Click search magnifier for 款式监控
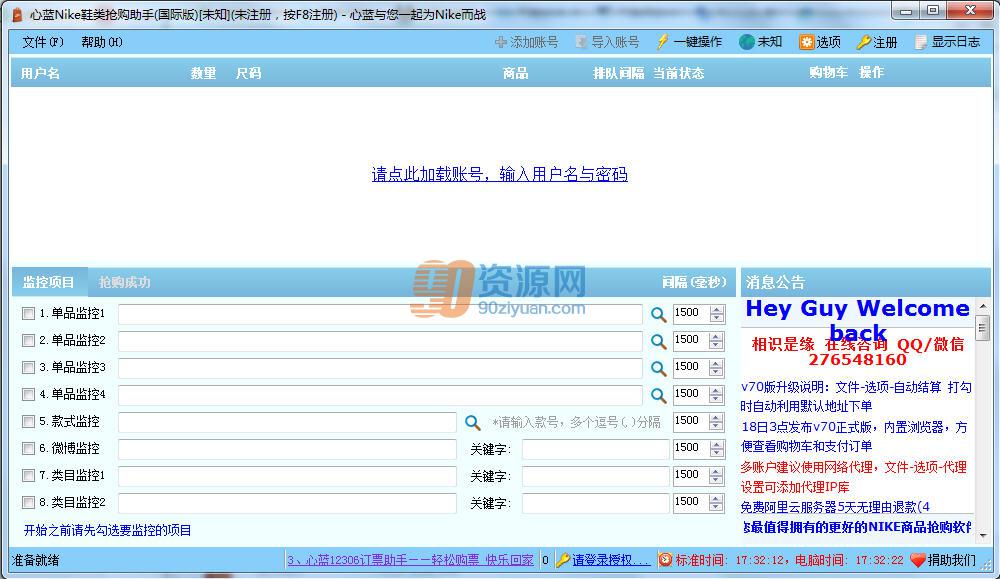This screenshot has height=579, width=1000. [x=473, y=422]
